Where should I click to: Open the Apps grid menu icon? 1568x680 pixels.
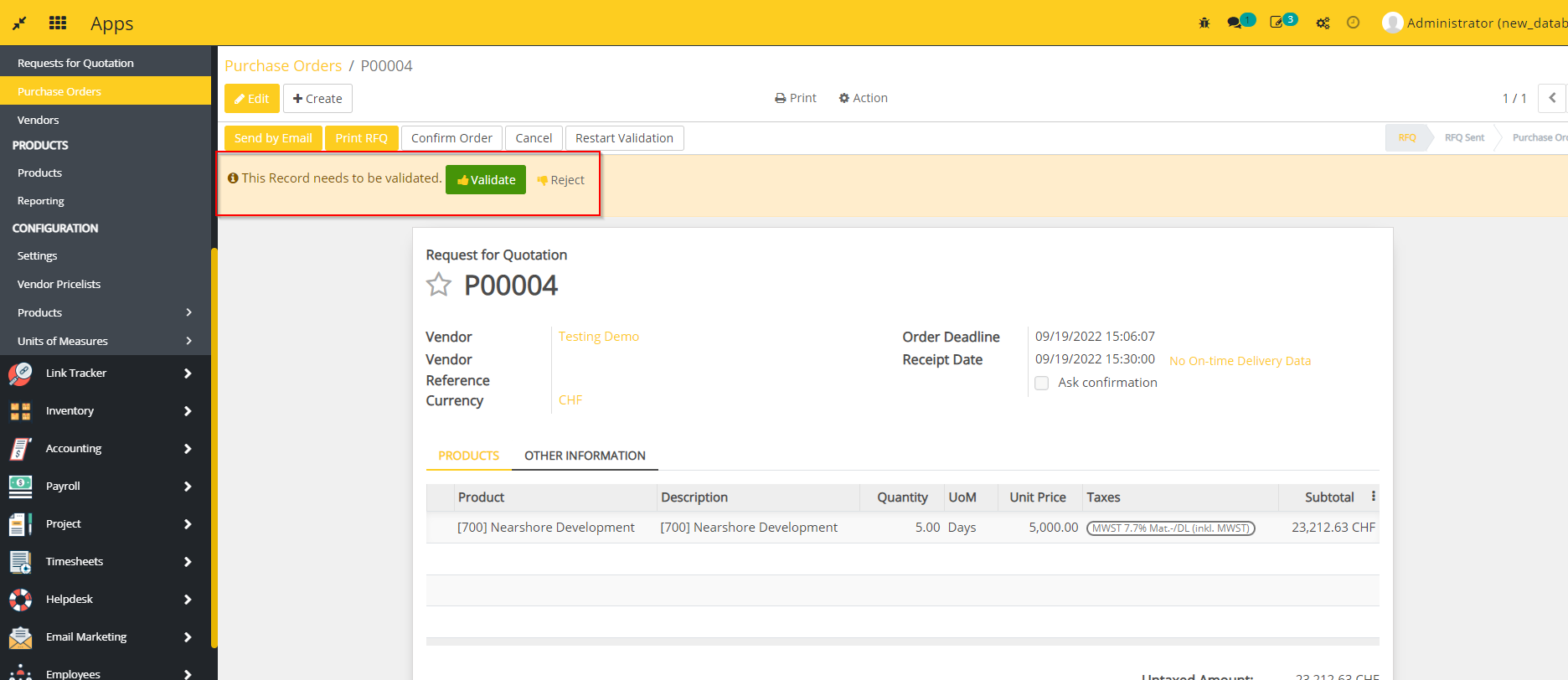[x=58, y=23]
